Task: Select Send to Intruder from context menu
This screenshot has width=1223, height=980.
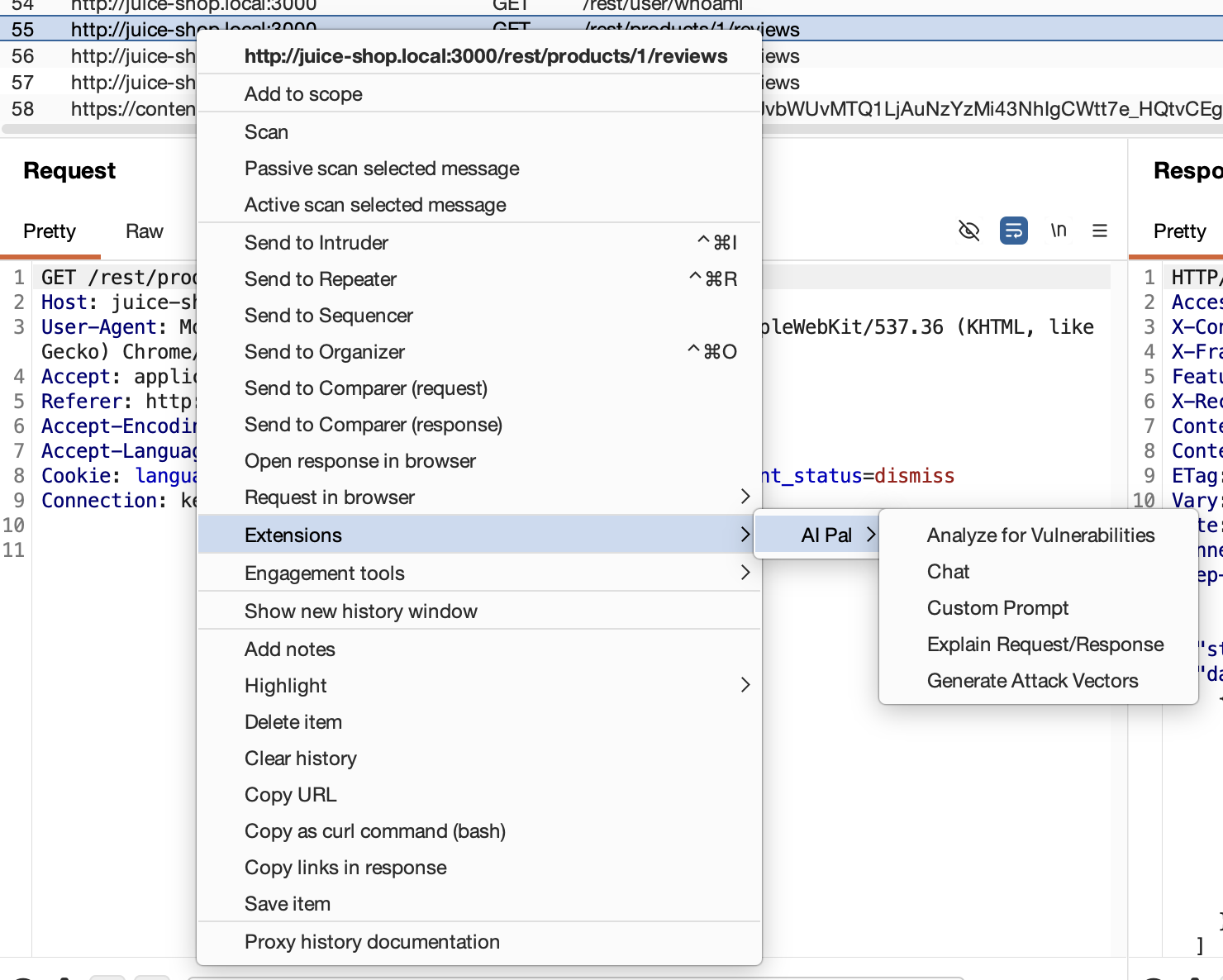Action: coord(316,243)
